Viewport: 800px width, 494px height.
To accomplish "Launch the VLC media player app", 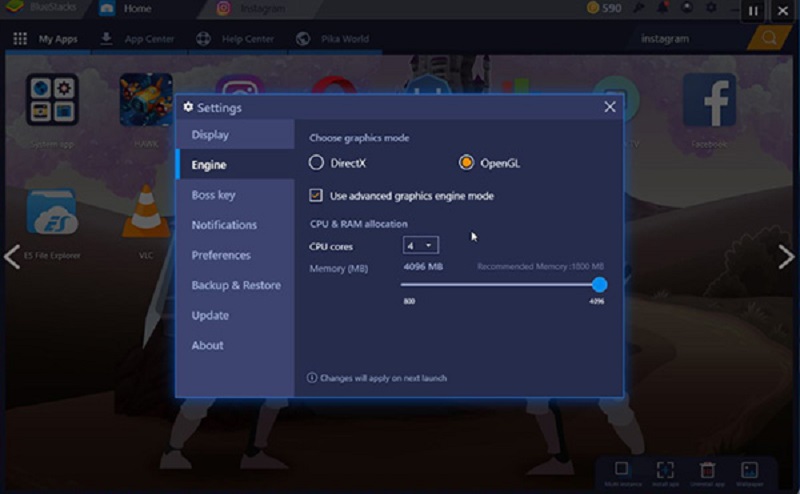I will [x=145, y=211].
